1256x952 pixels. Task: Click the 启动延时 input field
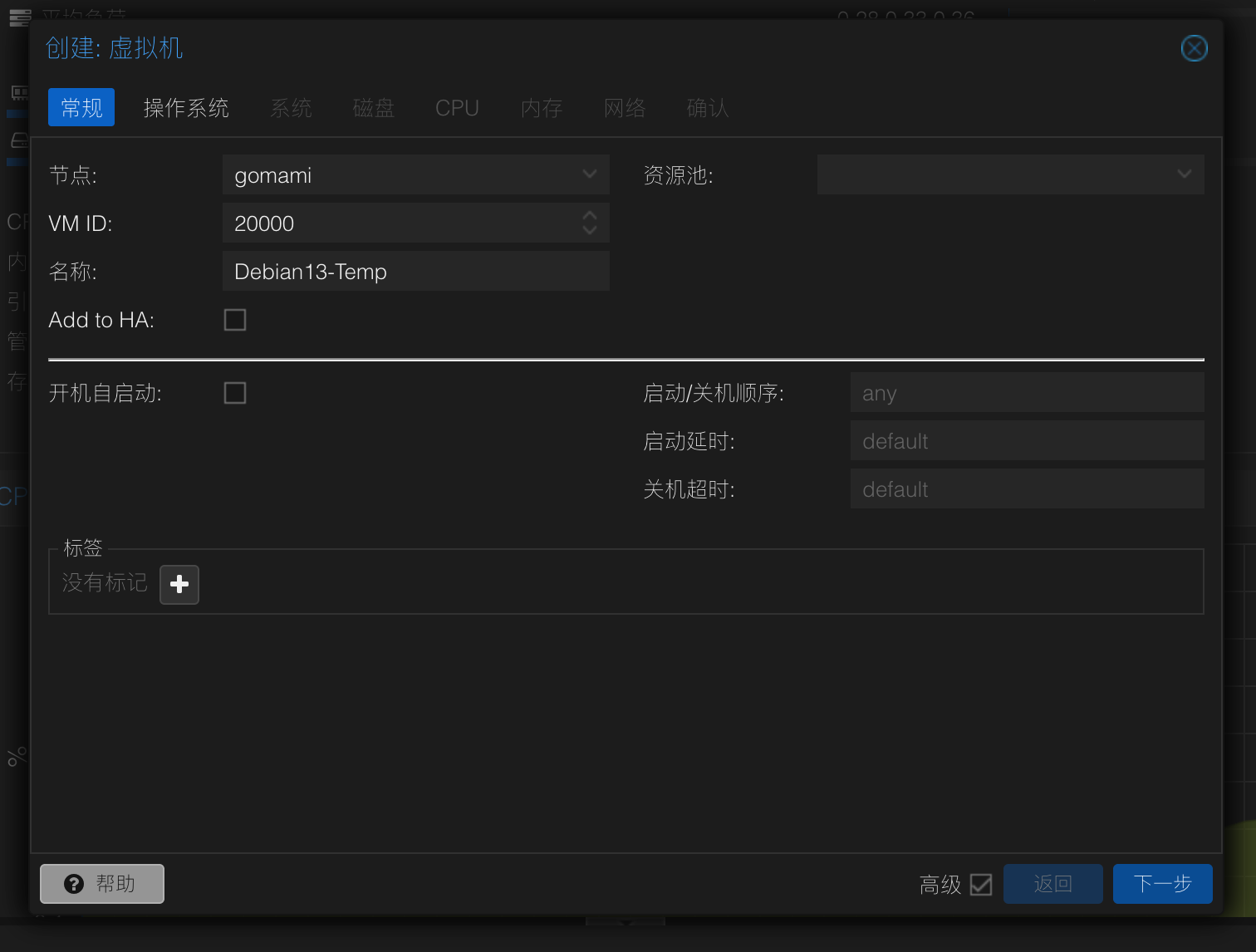[1027, 441]
